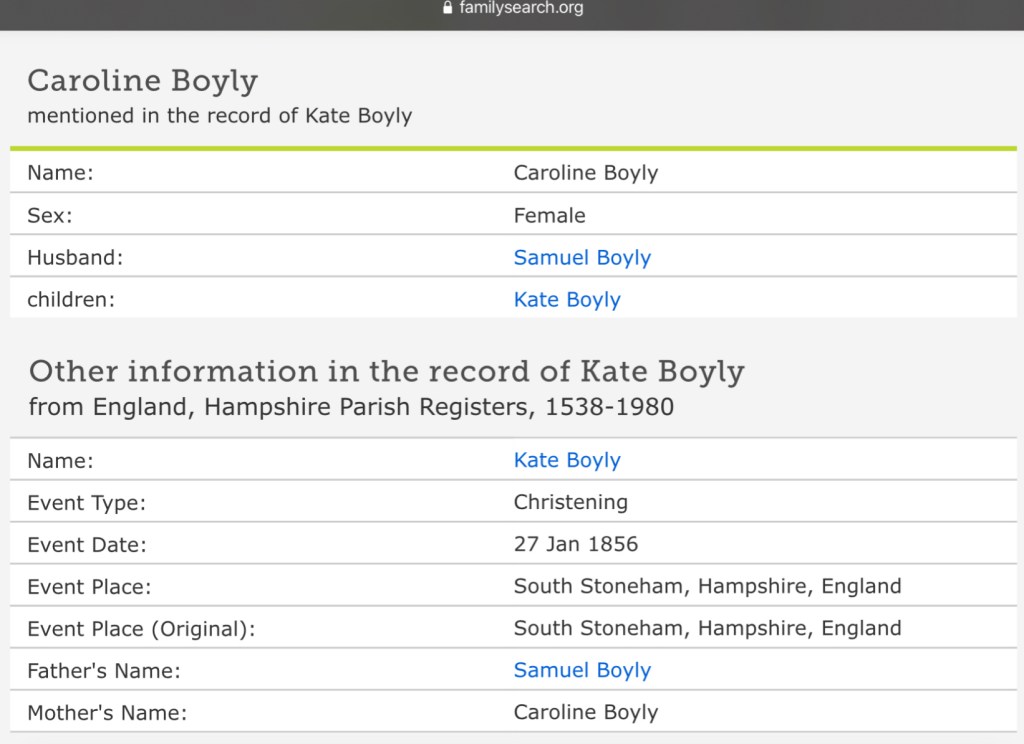Click the Father's Name field label
The image size is (1024, 744).
pyautogui.click(x=104, y=671)
